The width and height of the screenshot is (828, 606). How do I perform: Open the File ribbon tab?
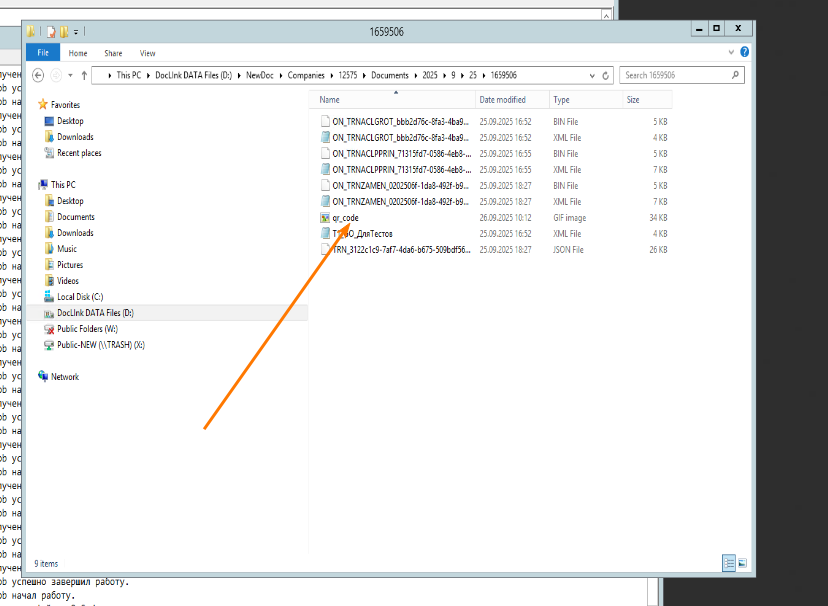43,53
